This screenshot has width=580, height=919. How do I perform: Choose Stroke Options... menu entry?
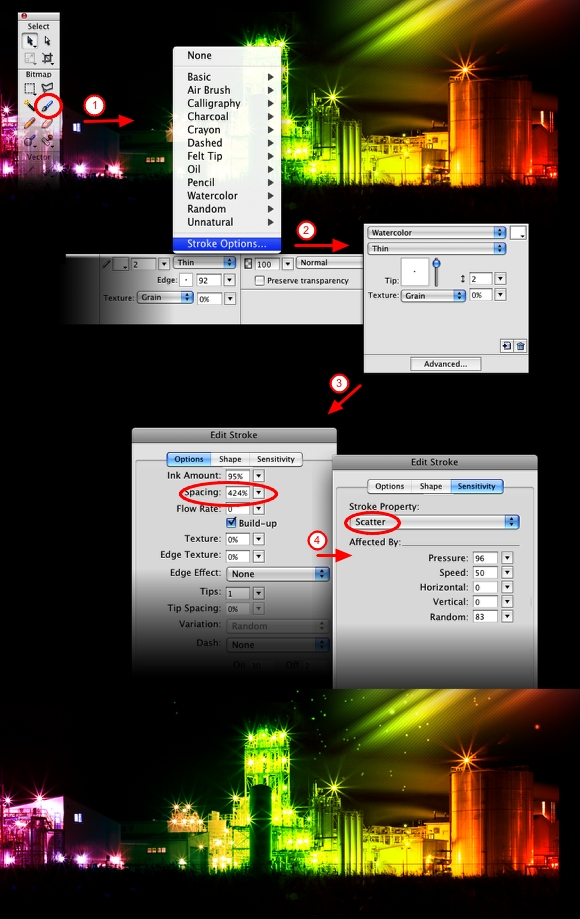point(227,244)
